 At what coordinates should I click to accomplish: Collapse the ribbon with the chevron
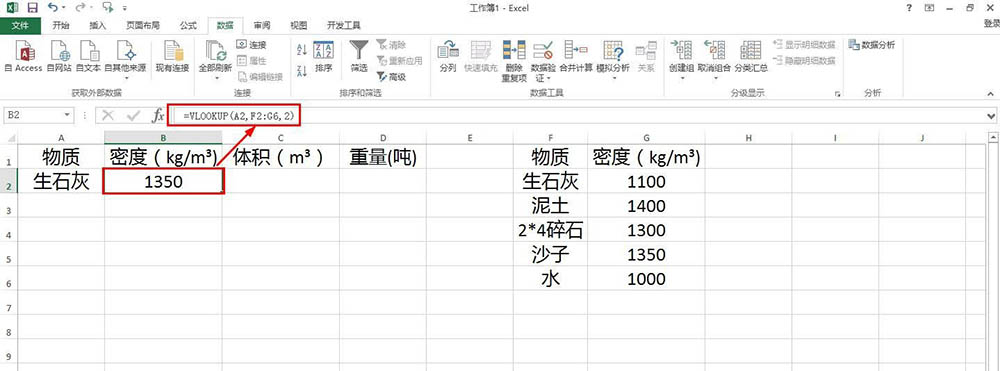pos(991,94)
